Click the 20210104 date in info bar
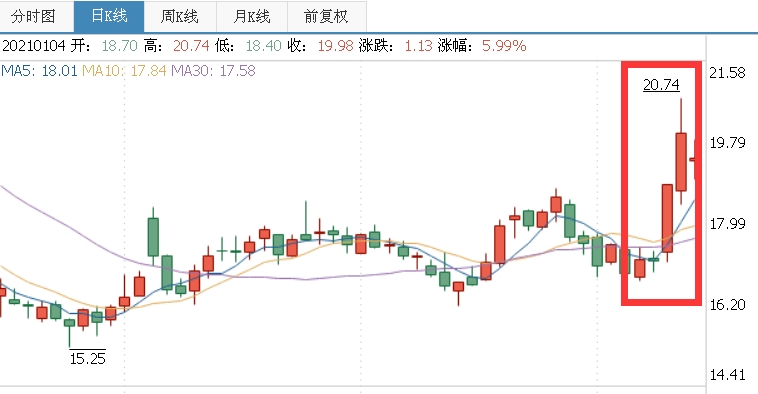Screen dimensions: 758x394 33,46
